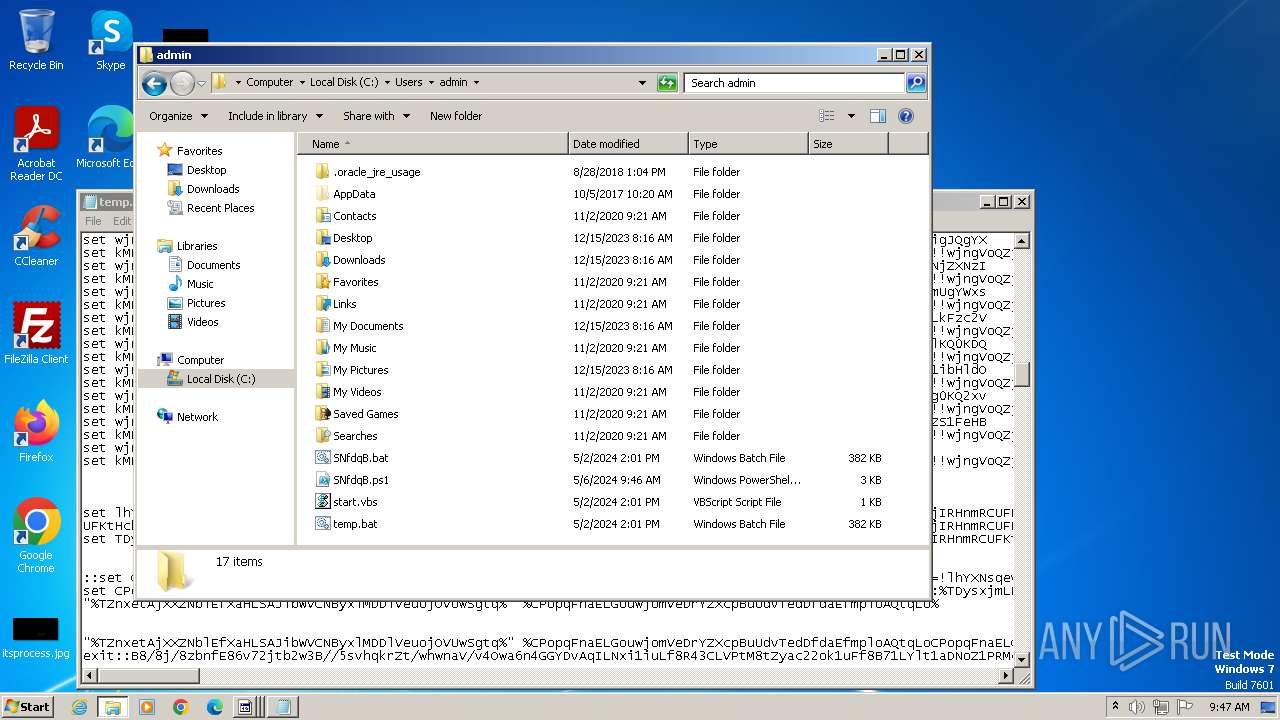This screenshot has height=720, width=1280.
Task: Select Music library
Action: [x=200, y=284]
